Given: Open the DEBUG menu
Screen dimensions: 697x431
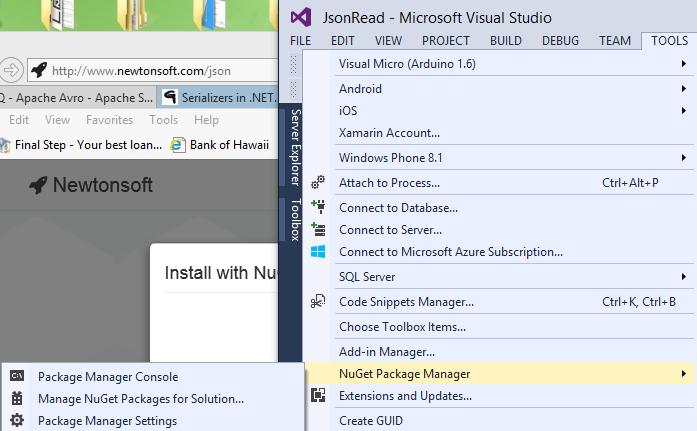Looking at the screenshot, I should [560, 40].
